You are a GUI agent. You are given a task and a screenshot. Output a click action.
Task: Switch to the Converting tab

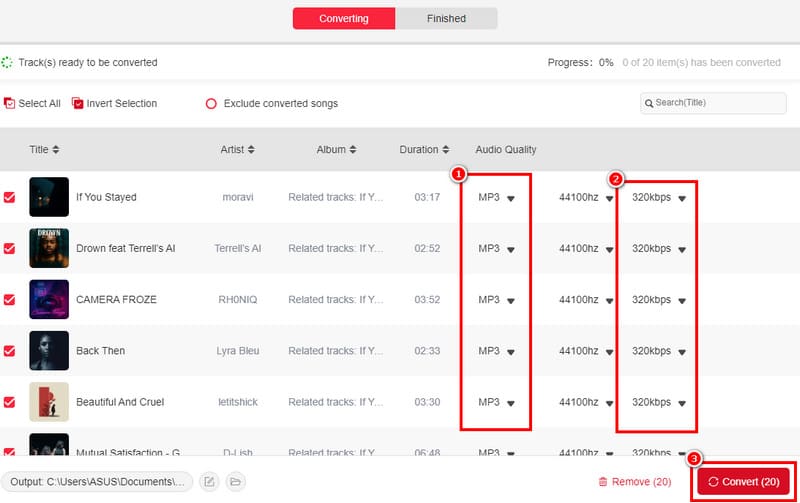tap(344, 18)
